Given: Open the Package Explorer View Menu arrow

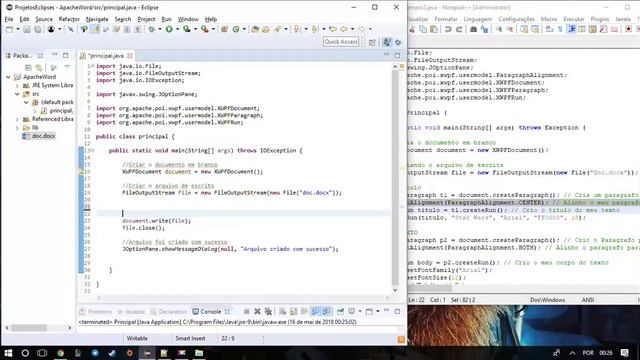Looking at the screenshot, I should [67, 67].
